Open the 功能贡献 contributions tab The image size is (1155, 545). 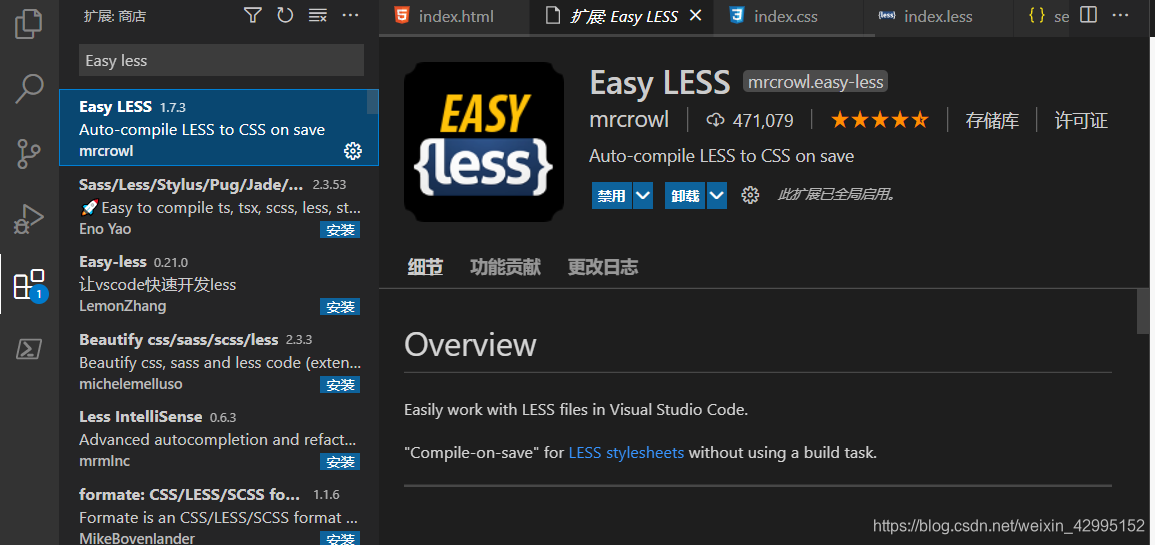pyautogui.click(x=505, y=267)
